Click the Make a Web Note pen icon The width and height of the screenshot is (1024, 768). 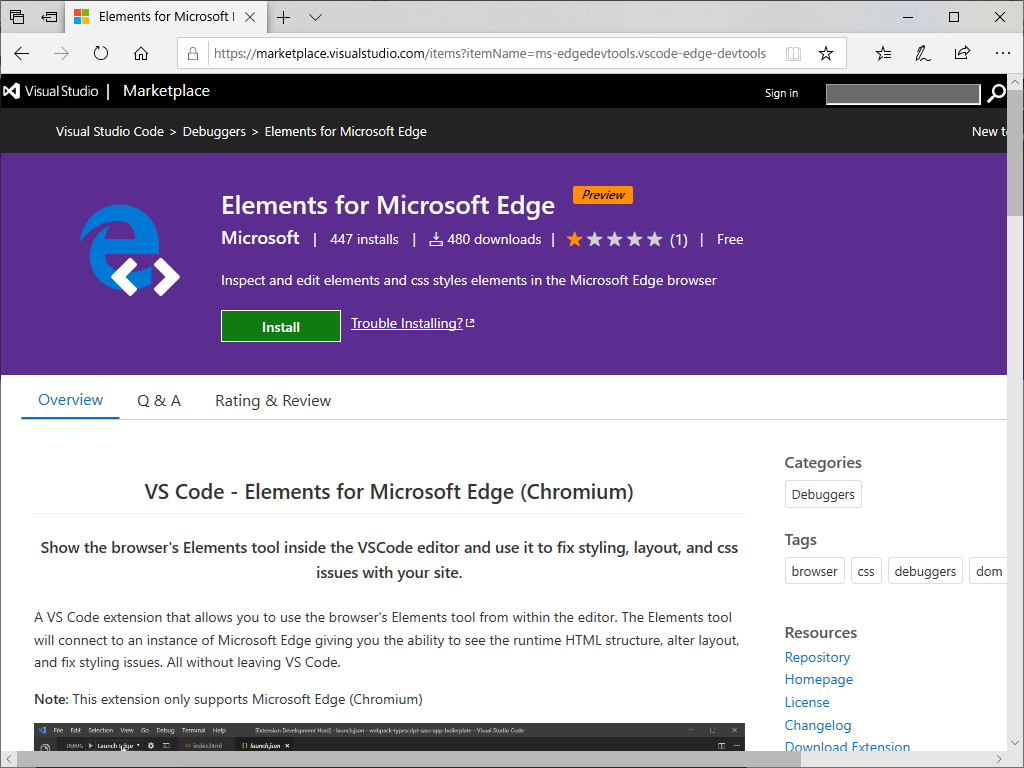coord(921,53)
